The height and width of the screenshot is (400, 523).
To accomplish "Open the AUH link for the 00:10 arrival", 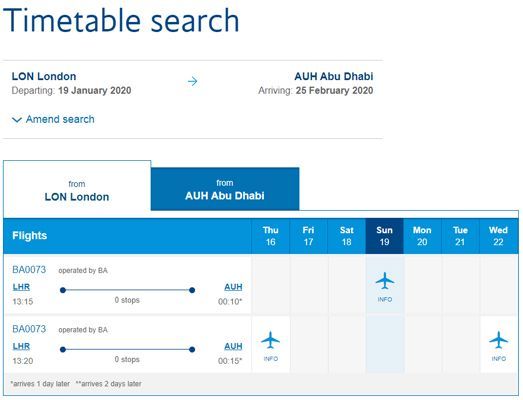I will point(233,287).
